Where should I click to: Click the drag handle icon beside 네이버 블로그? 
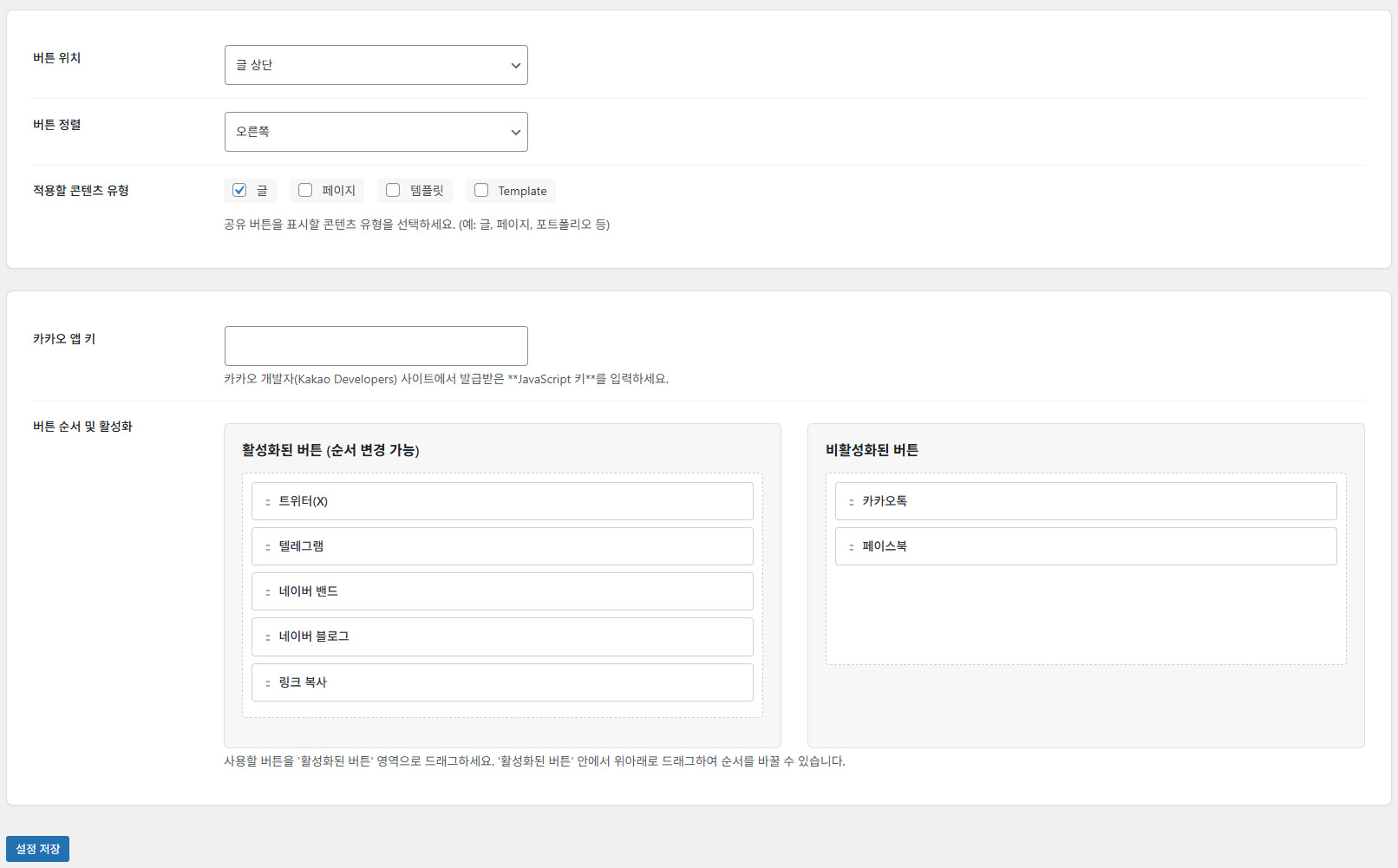point(268,637)
